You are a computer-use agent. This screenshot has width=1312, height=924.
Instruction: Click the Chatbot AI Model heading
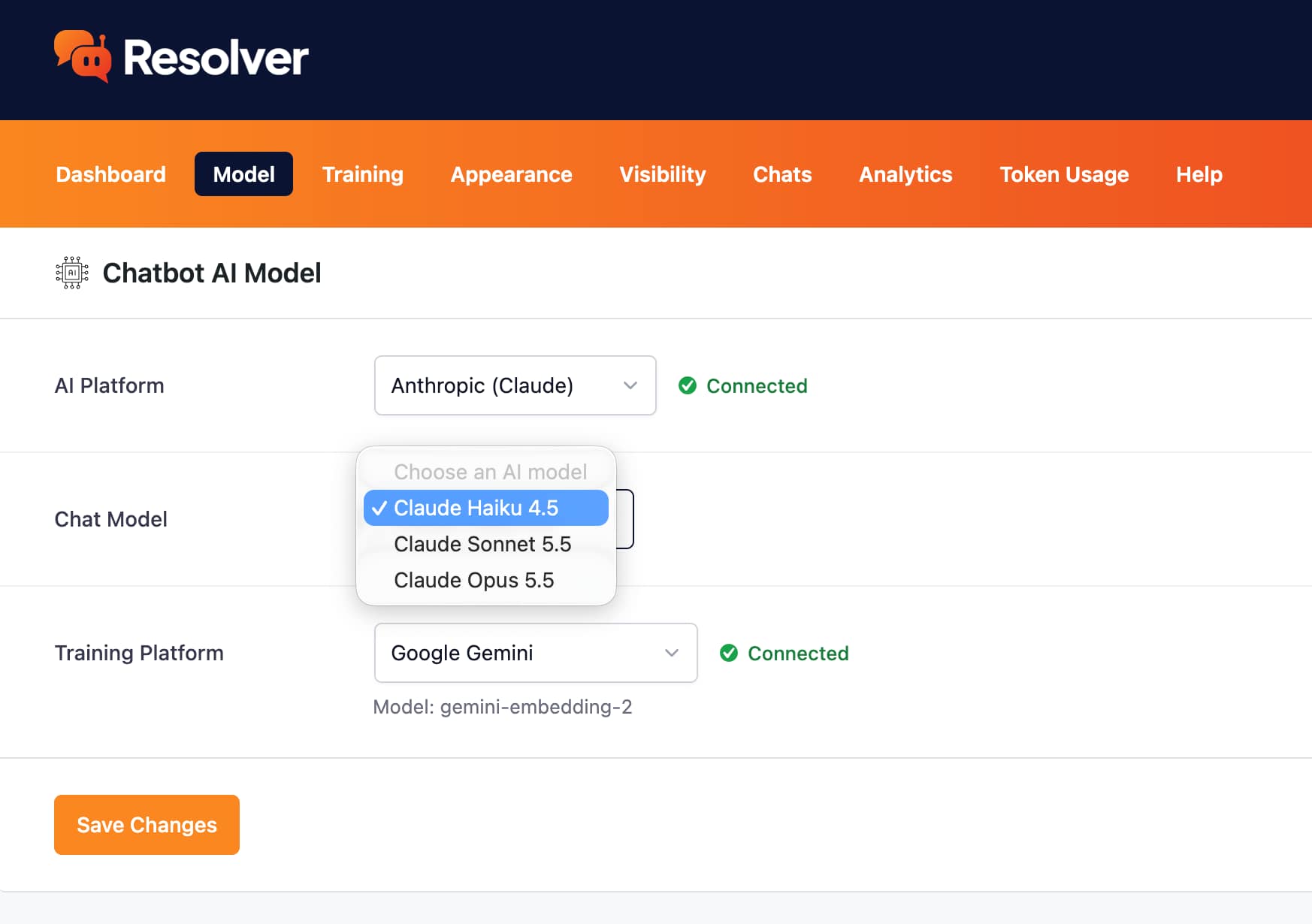tap(212, 273)
